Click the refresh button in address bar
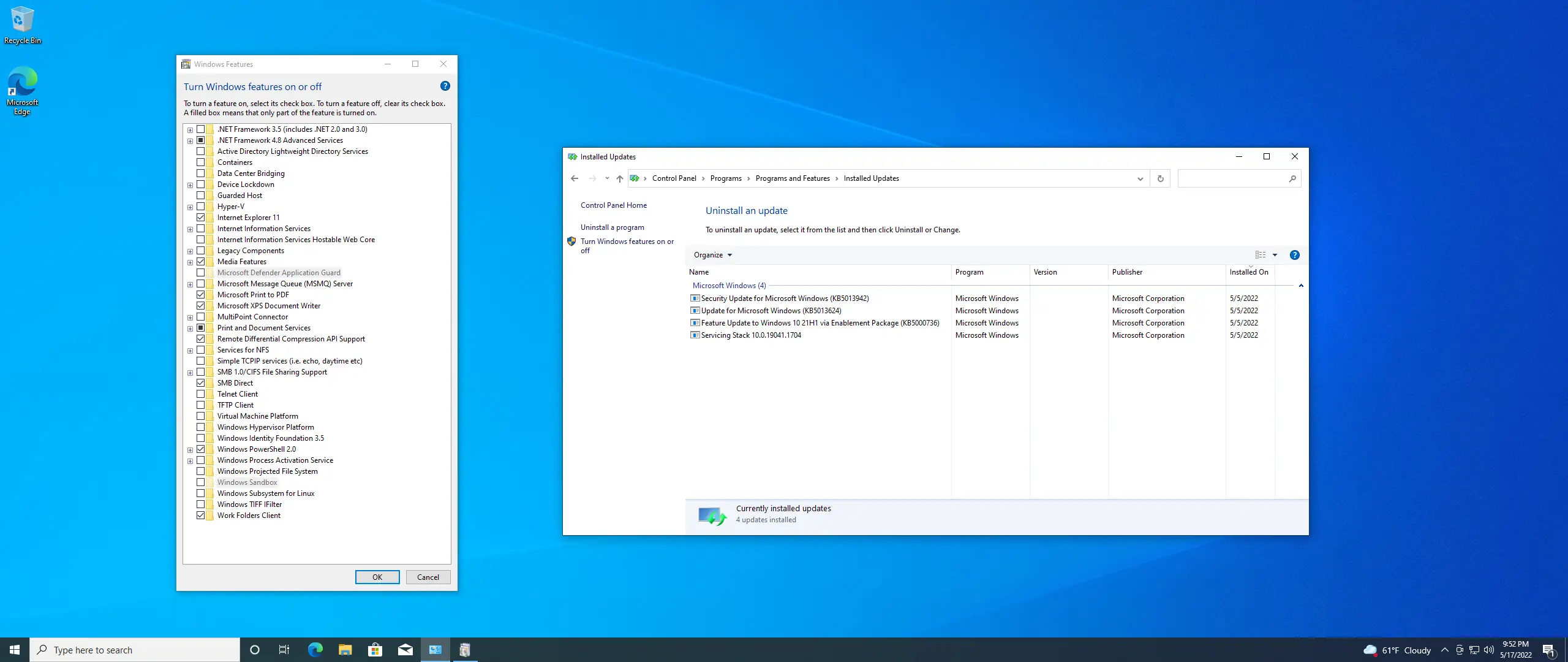This screenshot has width=1568, height=662. [x=1160, y=179]
